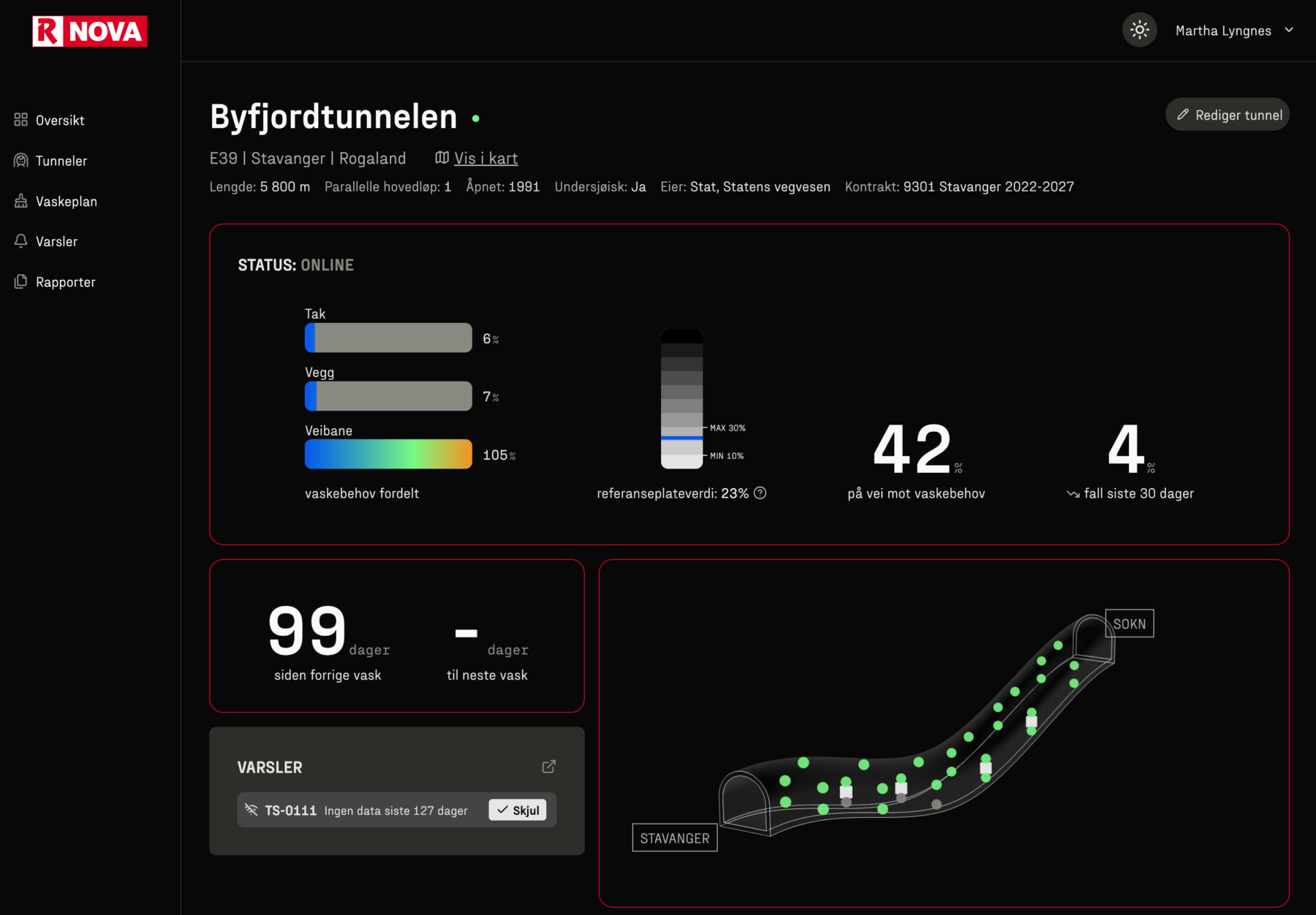Screen dimensions: 1316x915
Task: Select the SOKN tunnel portal label
Action: pyautogui.click(x=1129, y=623)
